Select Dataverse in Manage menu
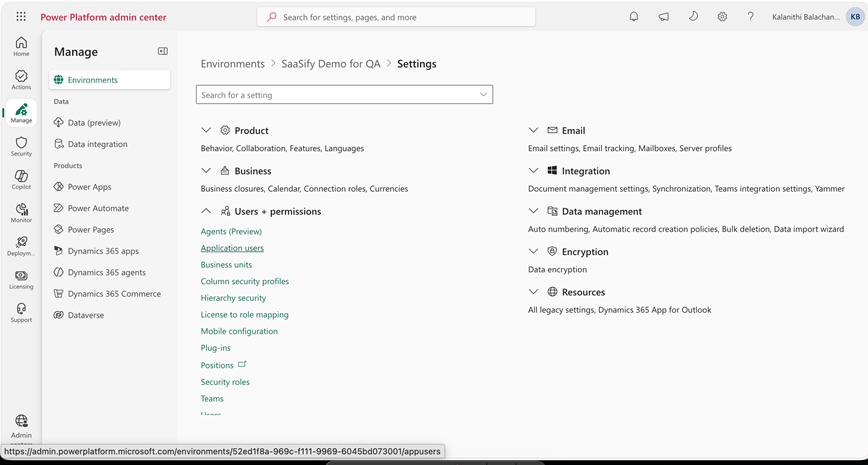 point(86,315)
